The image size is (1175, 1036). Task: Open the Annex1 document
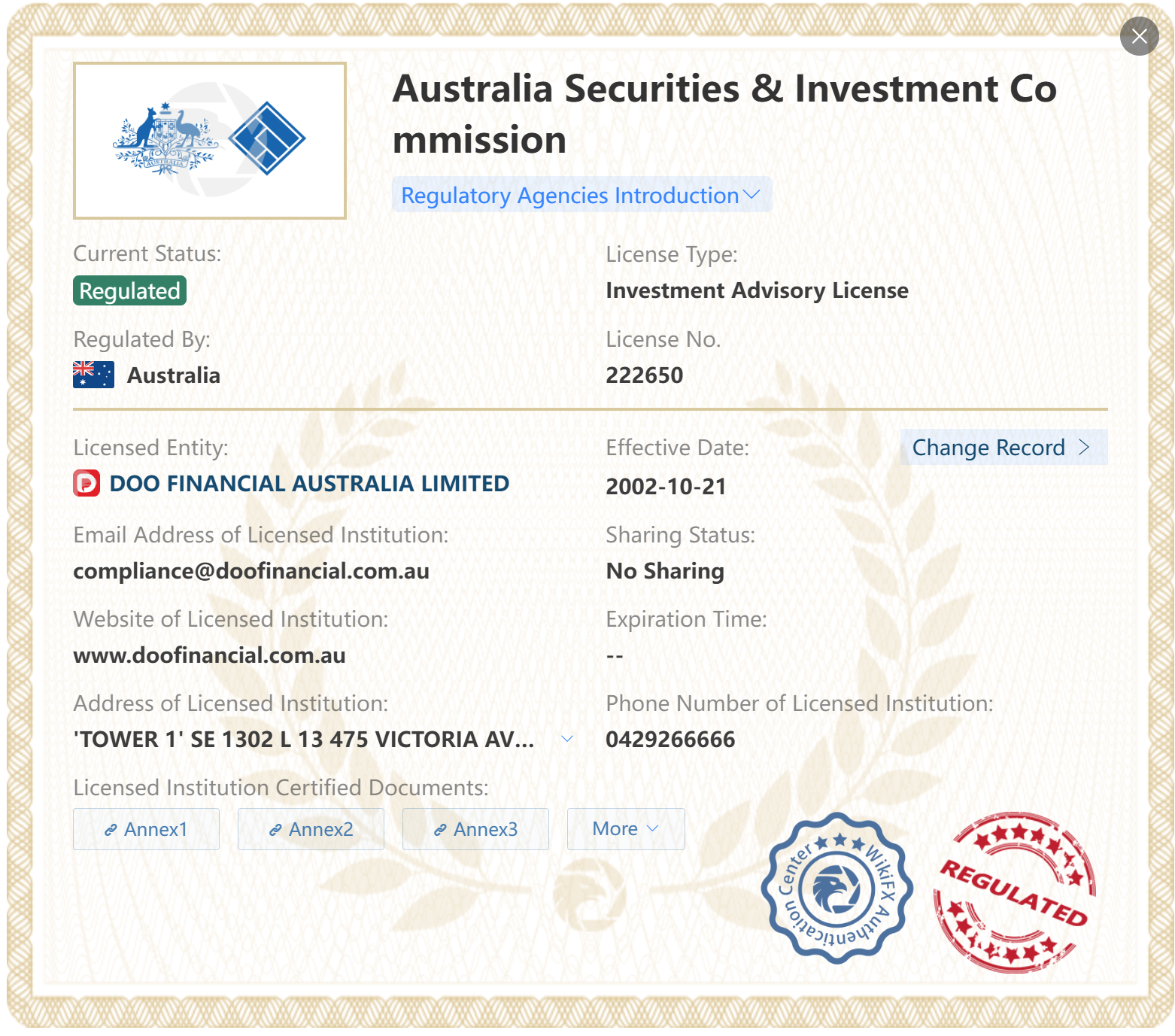point(146,829)
